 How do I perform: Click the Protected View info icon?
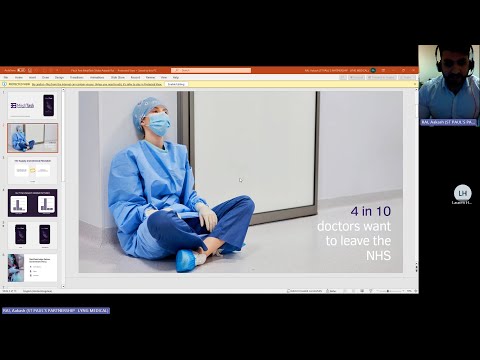tap(4, 84)
